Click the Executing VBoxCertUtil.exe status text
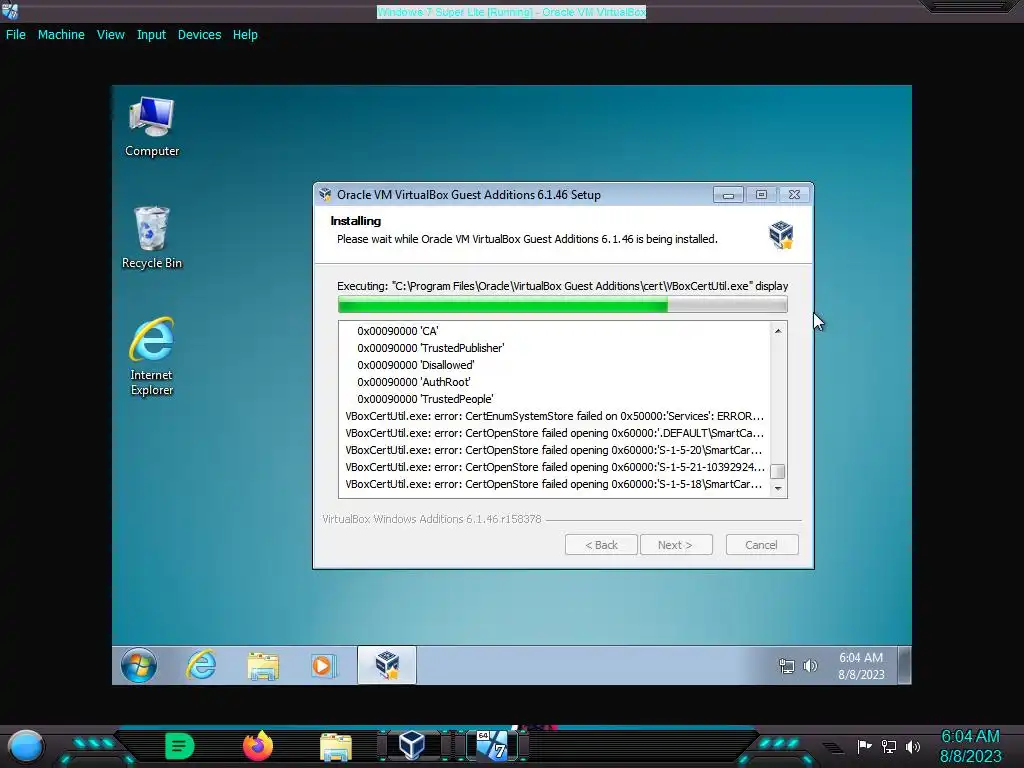Image resolution: width=1024 pixels, height=768 pixels. coord(562,286)
